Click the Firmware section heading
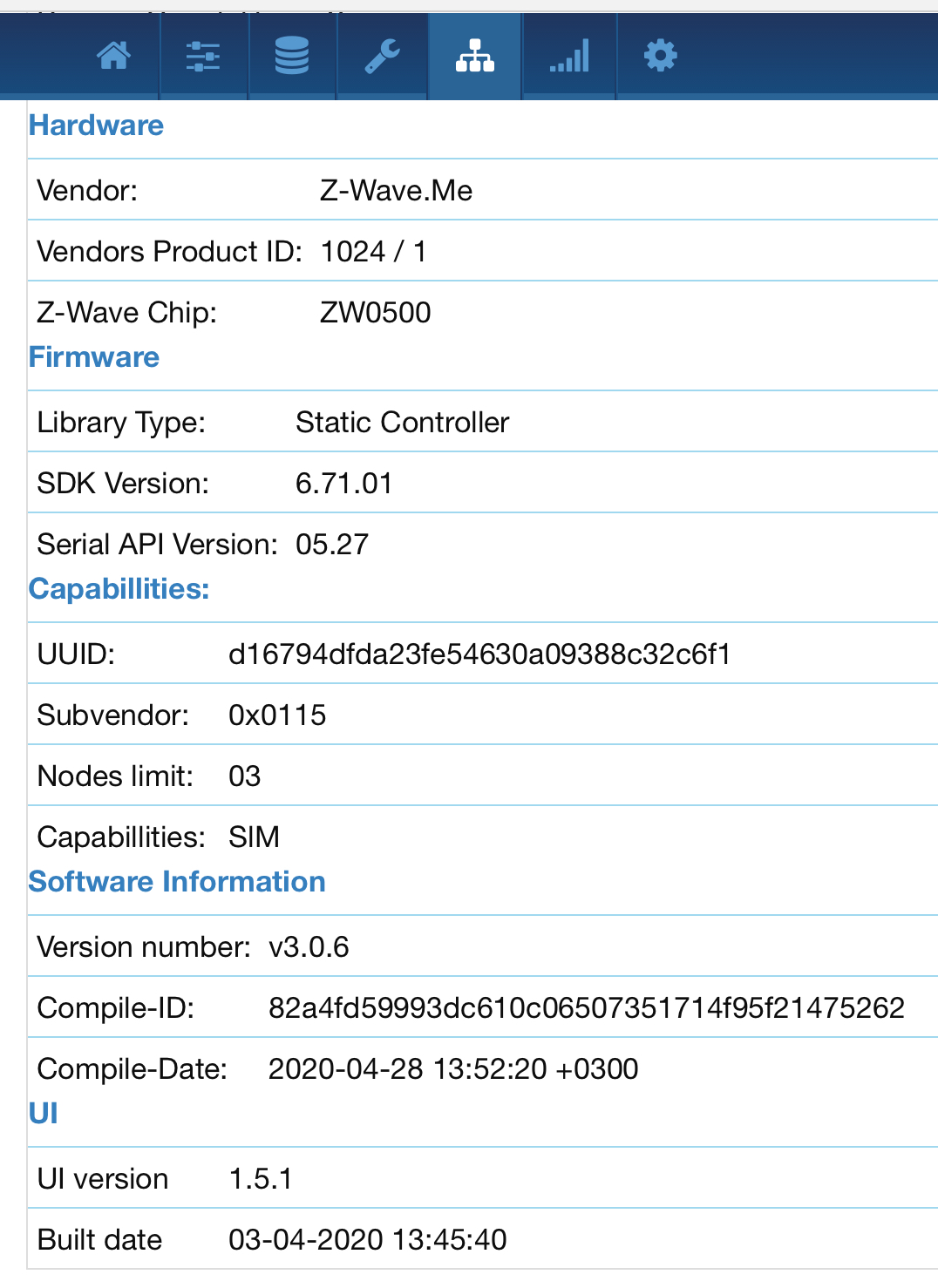Viewport: 938px width, 1288px height. [94, 357]
